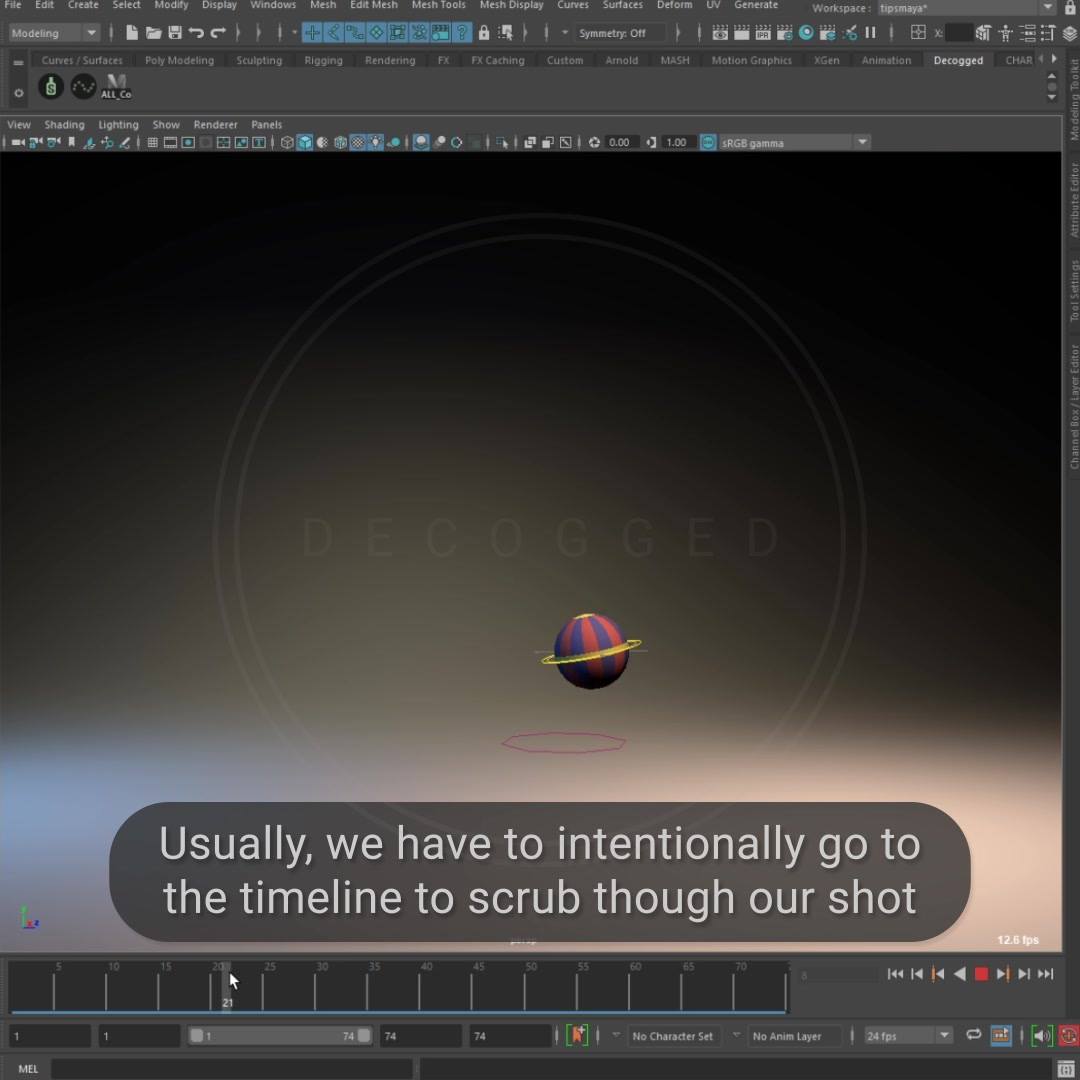Open No Character Set dropdown
Viewport: 1080px width, 1080px height.
[672, 1036]
